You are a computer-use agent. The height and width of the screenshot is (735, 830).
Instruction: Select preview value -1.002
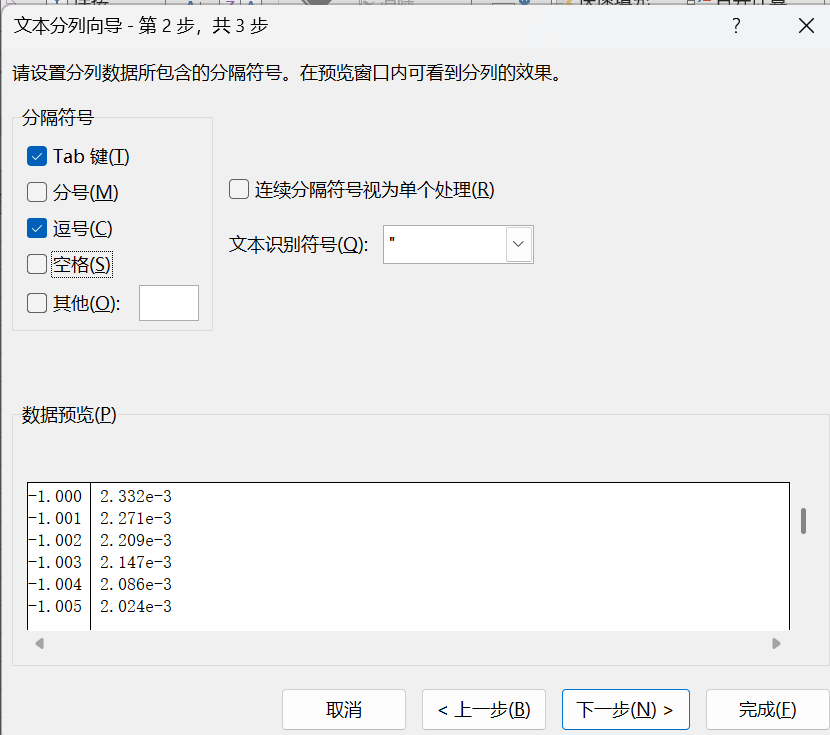point(56,540)
